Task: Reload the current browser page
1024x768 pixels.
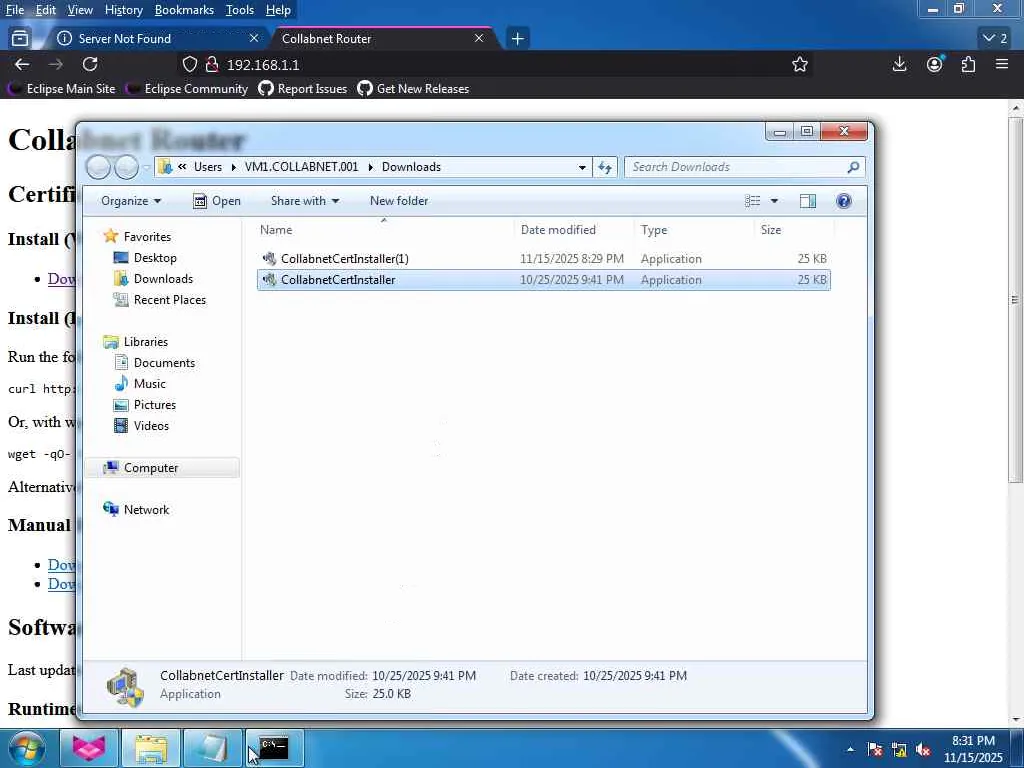Action: coord(90,64)
